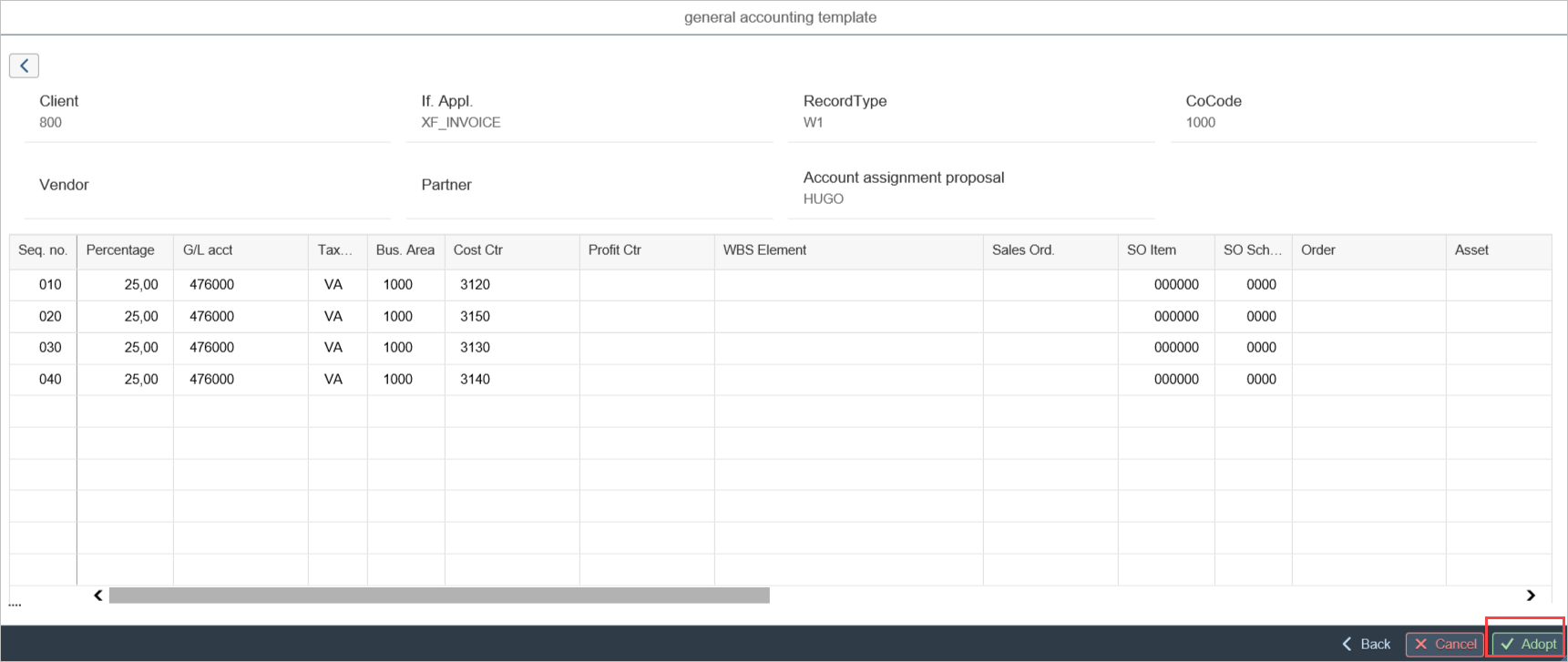Select row with sequence number 030
Viewport: 1568px width, 662px height.
pyautogui.click(x=50, y=348)
